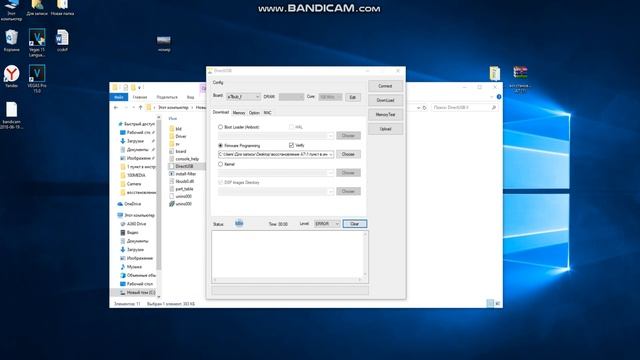The image size is (640, 360).
Task: Click Properties icon in Explorer quick access toolbar
Action: (125, 87)
